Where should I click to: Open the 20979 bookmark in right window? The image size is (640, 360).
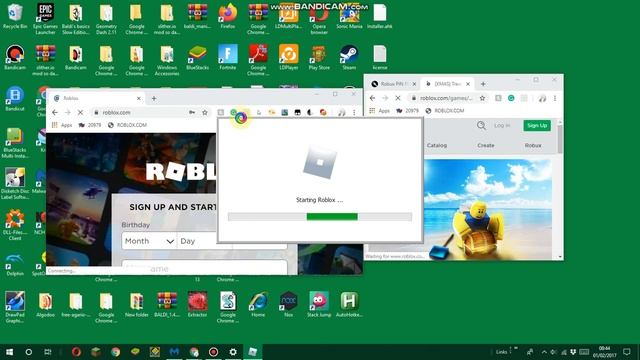407,111
